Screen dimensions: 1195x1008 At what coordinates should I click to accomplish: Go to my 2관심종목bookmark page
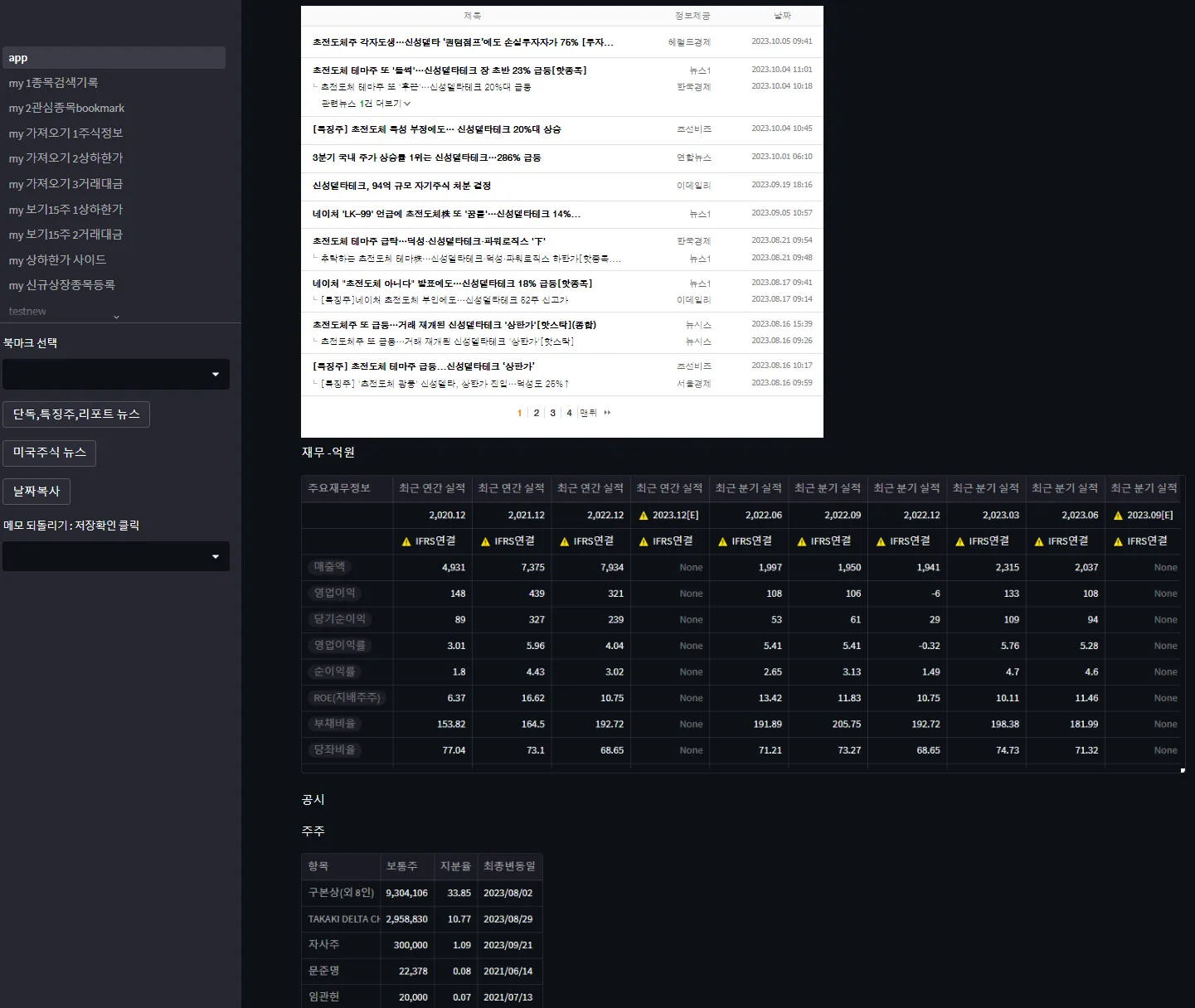point(66,108)
